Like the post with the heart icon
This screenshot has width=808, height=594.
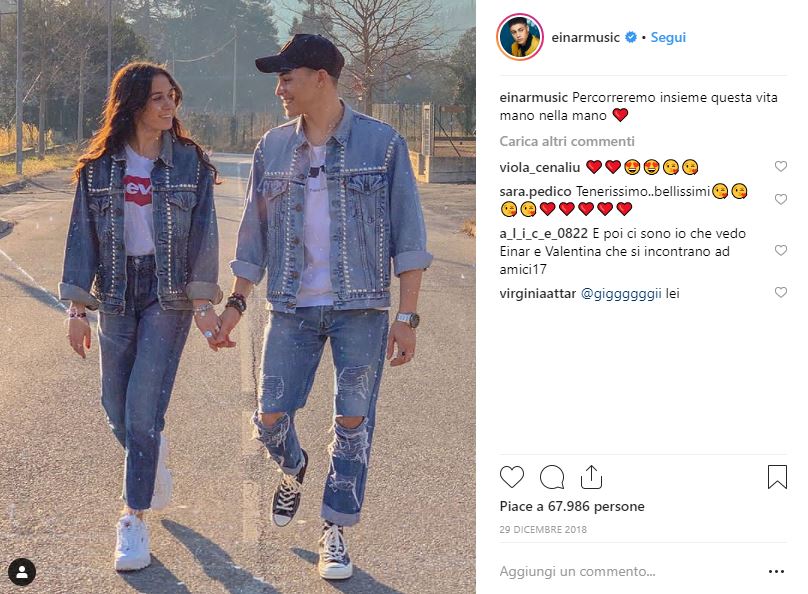click(512, 477)
